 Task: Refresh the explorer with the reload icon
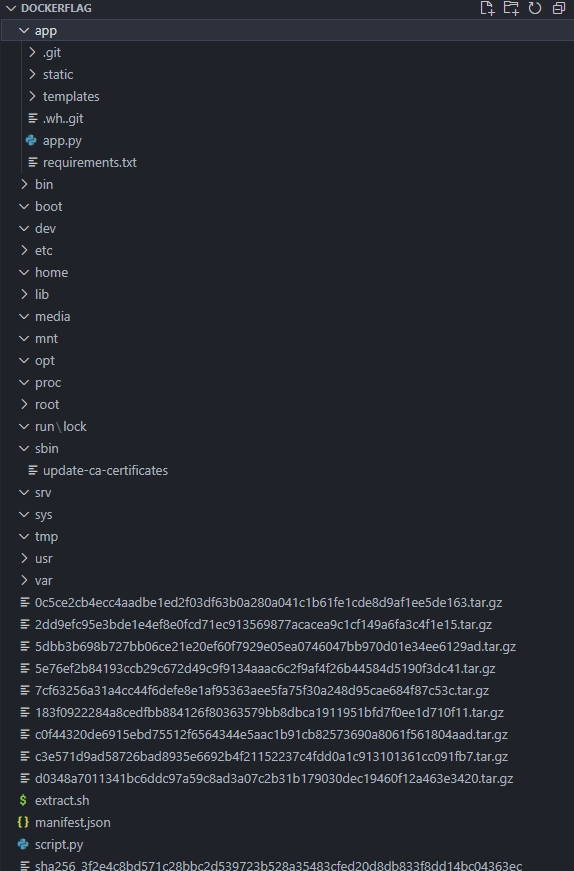pyautogui.click(x=535, y=8)
